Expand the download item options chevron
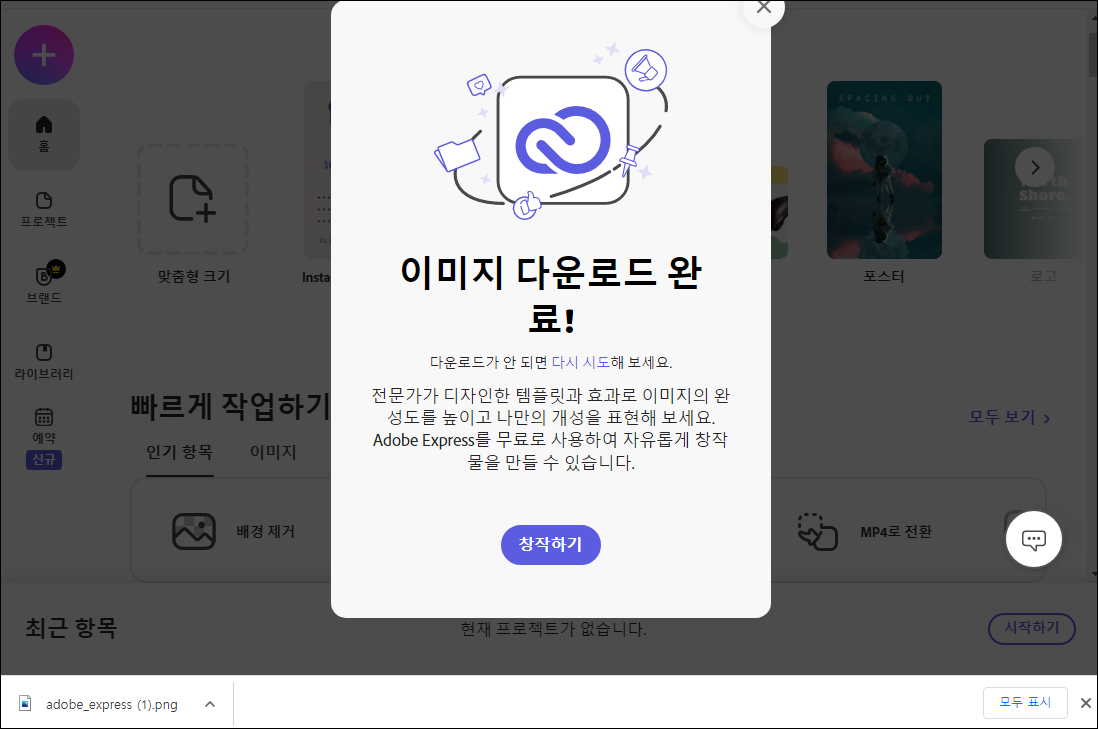Image resolution: width=1098 pixels, height=729 pixels. [x=209, y=704]
